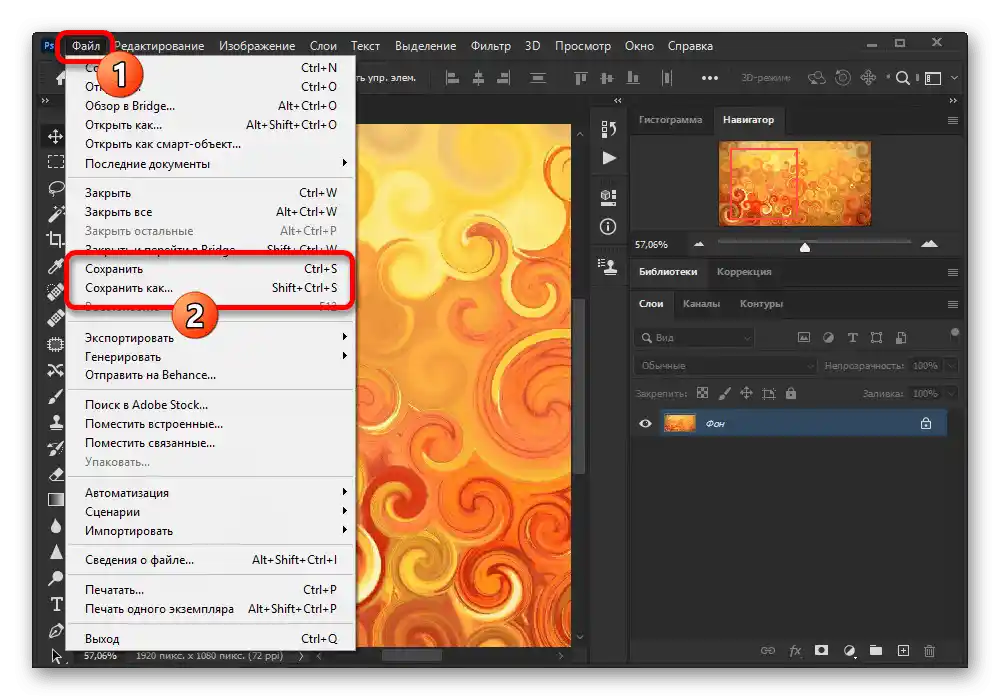Click the Navigator preview thumbnail

pos(795,184)
